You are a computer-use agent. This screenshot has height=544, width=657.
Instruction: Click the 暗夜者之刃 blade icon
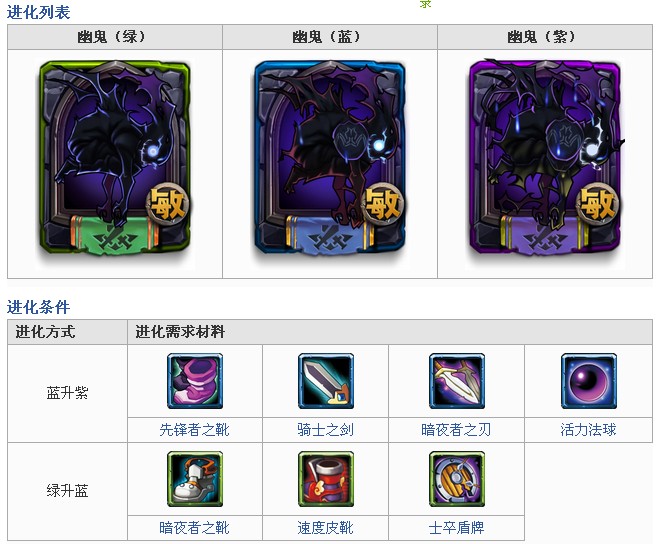(x=457, y=381)
